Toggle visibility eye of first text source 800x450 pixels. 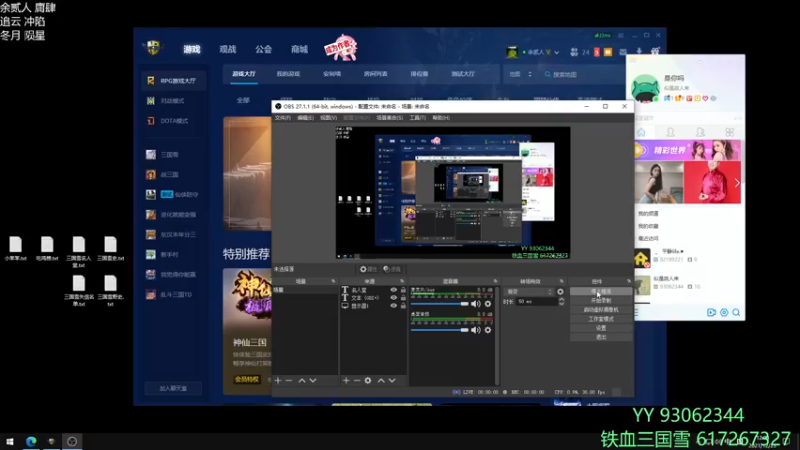click(393, 290)
